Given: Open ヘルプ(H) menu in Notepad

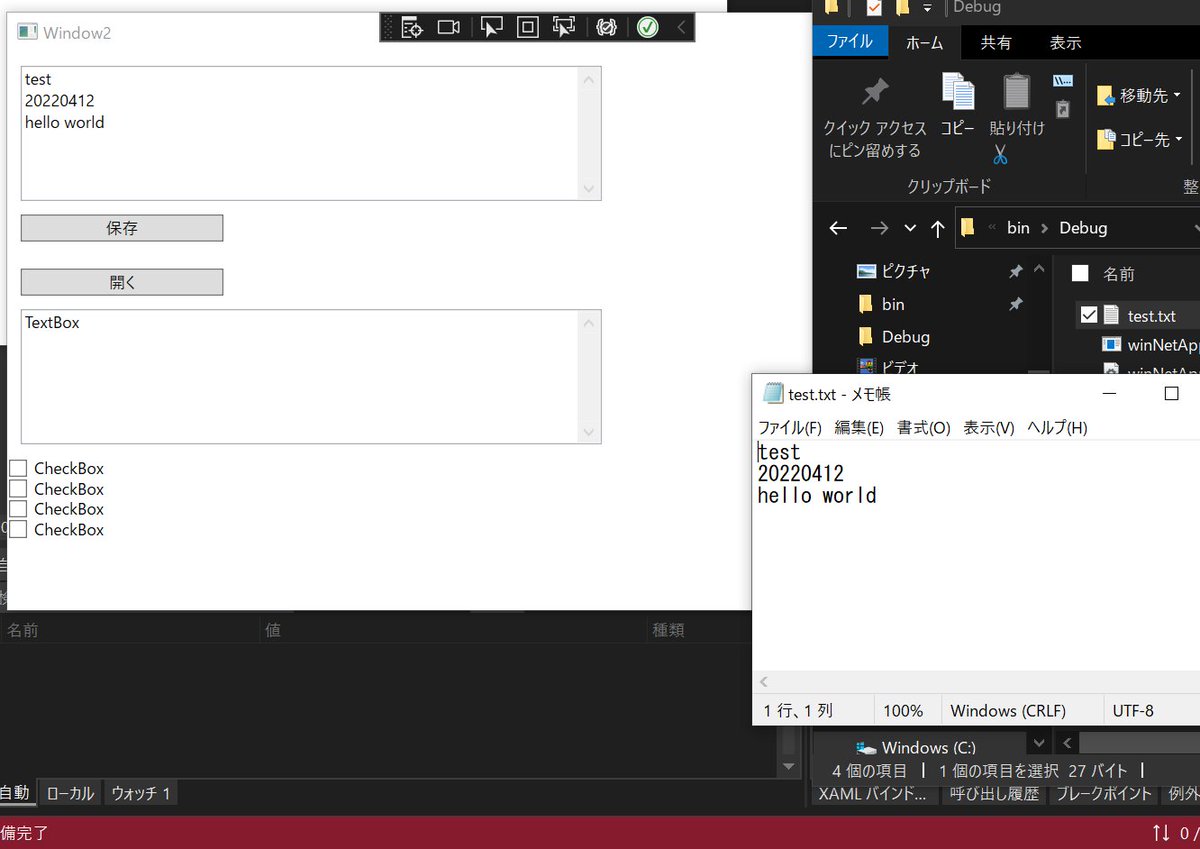Looking at the screenshot, I should 1057,428.
